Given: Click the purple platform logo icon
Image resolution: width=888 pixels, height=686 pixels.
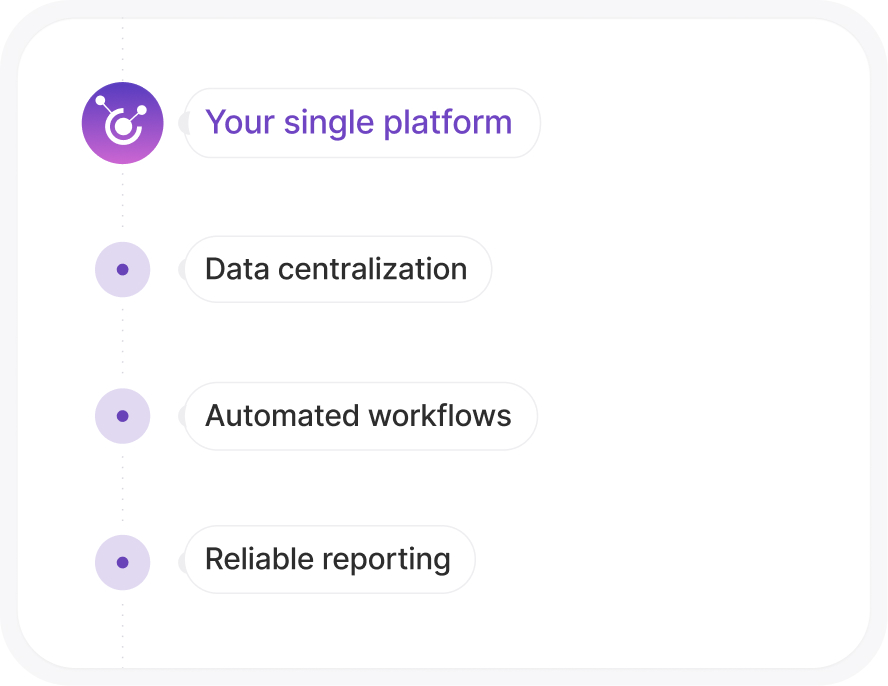Looking at the screenshot, I should point(122,123).
